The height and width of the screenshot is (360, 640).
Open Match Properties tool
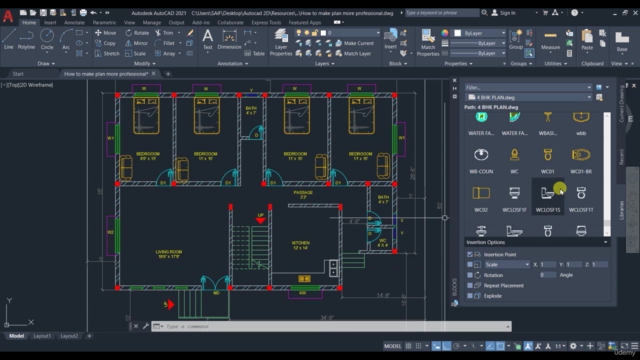[x=428, y=42]
